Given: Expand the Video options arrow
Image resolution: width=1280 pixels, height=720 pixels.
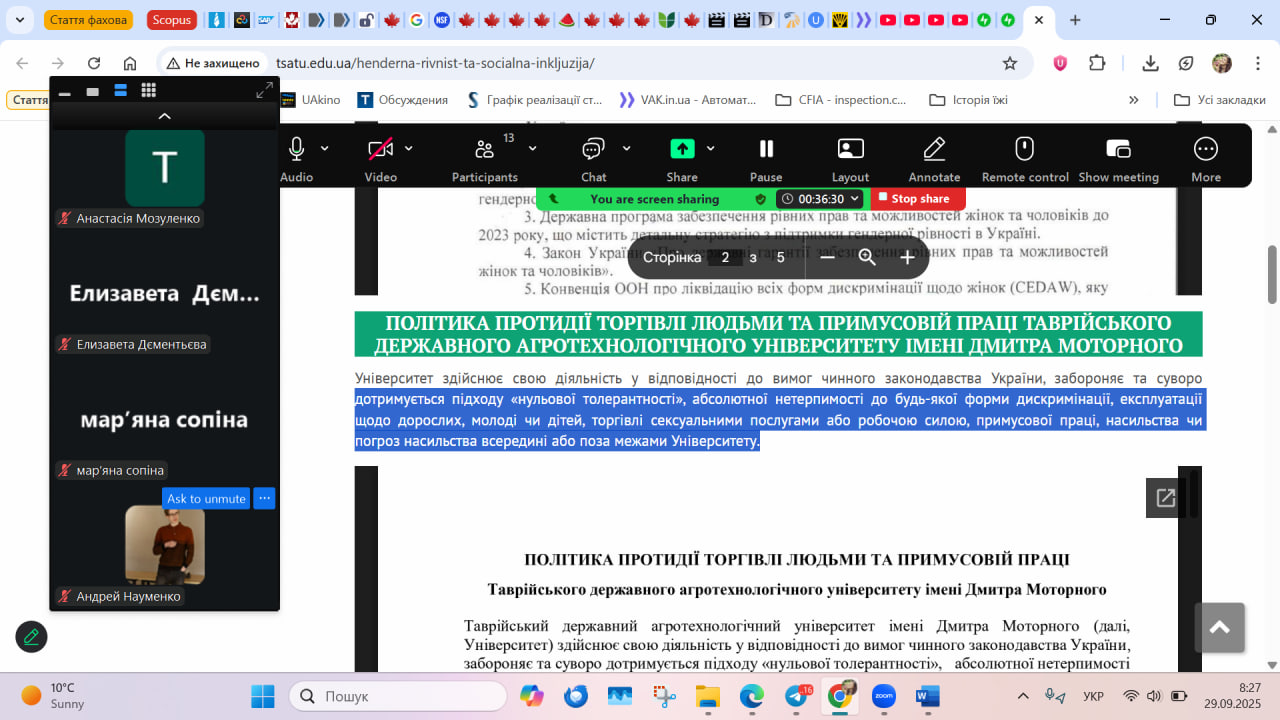Looking at the screenshot, I should 409,148.
